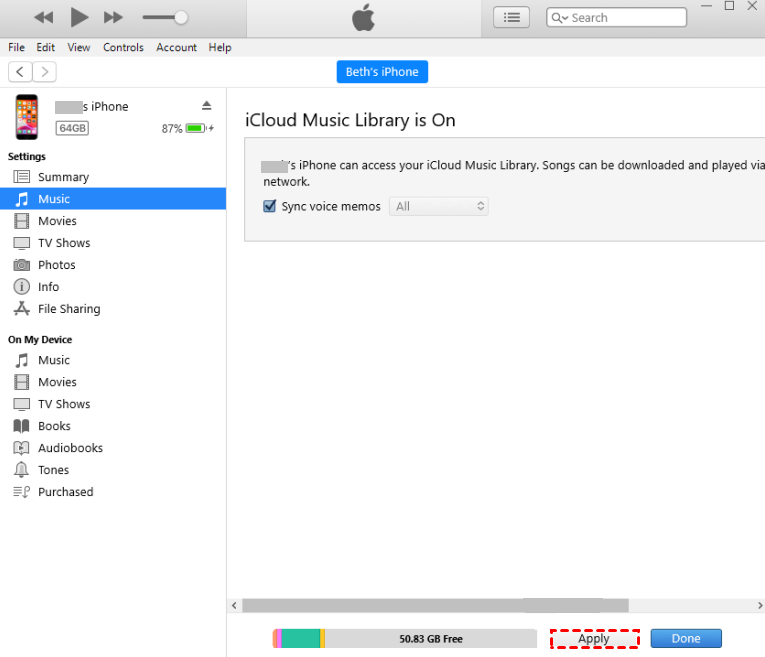
Task: Click the fast-forward playback button
Action: [x=113, y=18]
